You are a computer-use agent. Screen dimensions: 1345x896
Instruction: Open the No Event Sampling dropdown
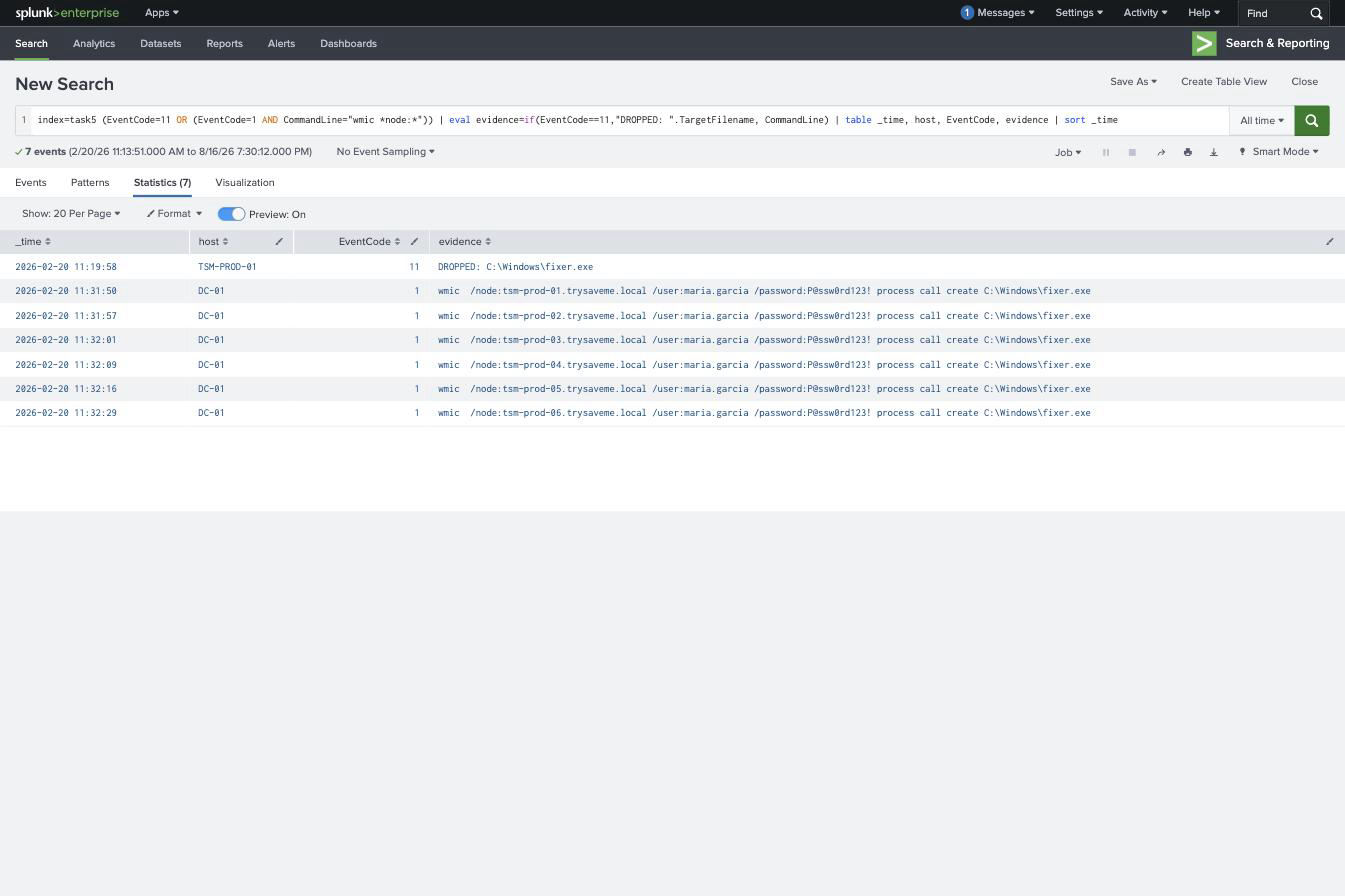[x=385, y=152]
